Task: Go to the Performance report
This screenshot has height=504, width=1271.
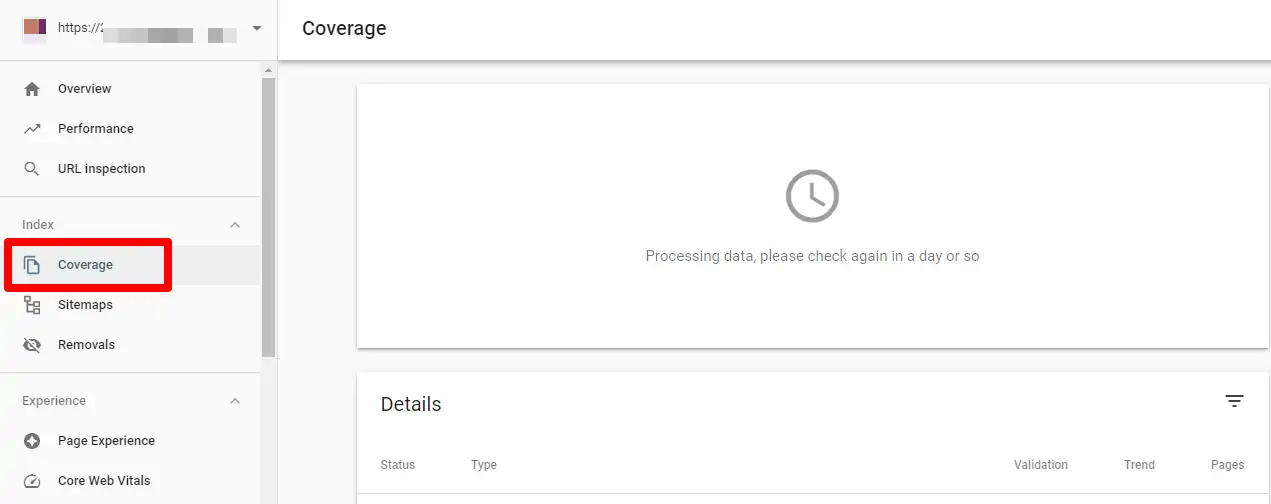Action: [95, 129]
